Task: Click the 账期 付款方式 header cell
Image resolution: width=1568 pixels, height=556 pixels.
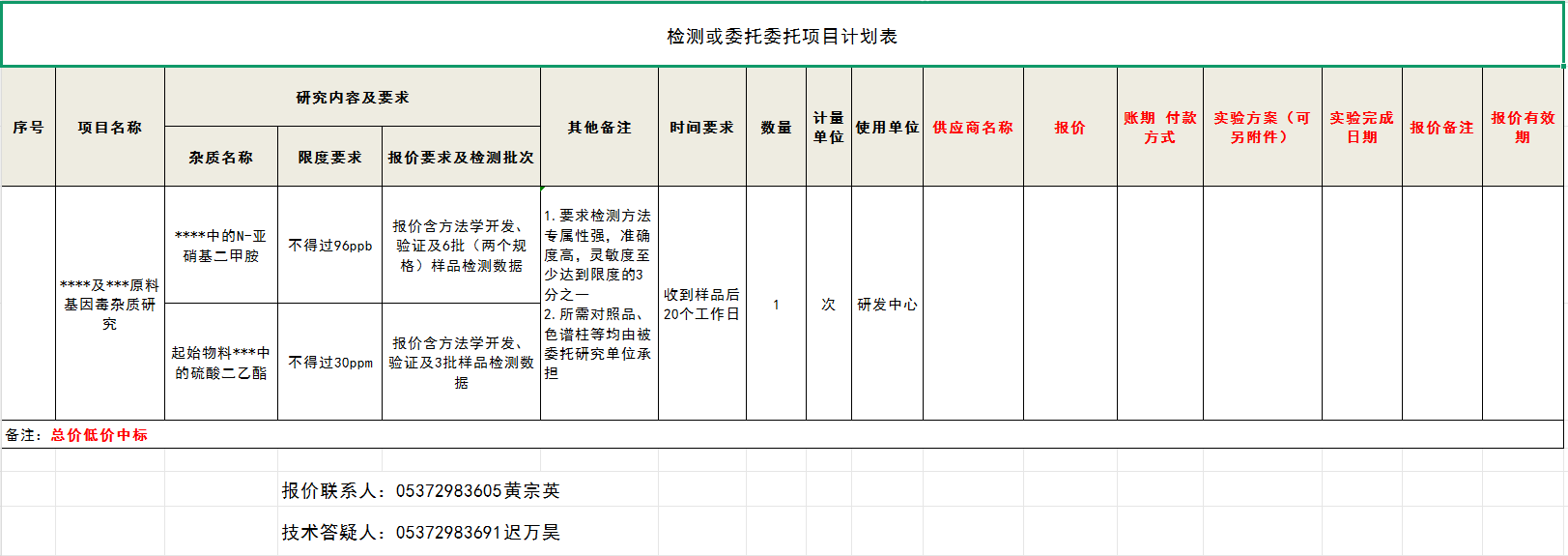Action: pos(1159,128)
